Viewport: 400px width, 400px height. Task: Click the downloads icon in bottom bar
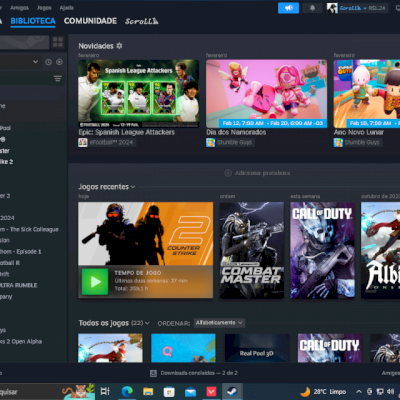[x=153, y=373]
